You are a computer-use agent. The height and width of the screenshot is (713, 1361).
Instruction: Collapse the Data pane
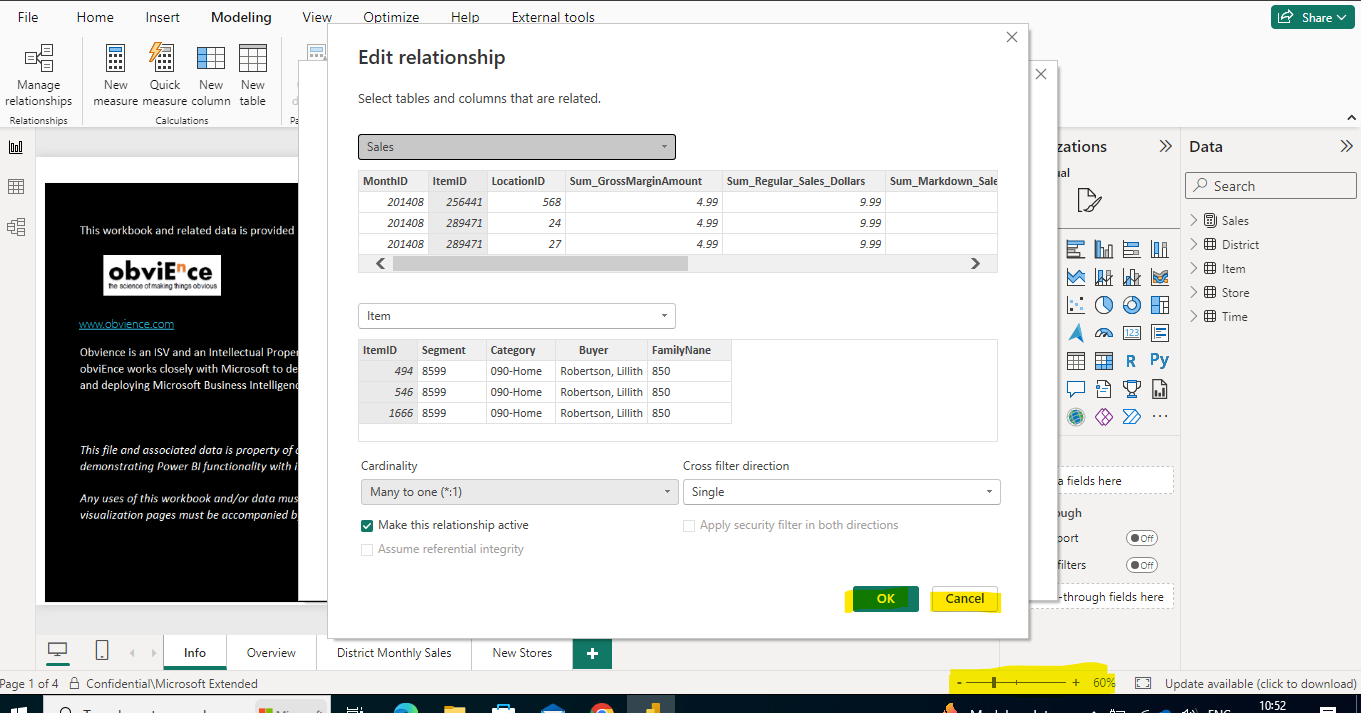(1346, 146)
